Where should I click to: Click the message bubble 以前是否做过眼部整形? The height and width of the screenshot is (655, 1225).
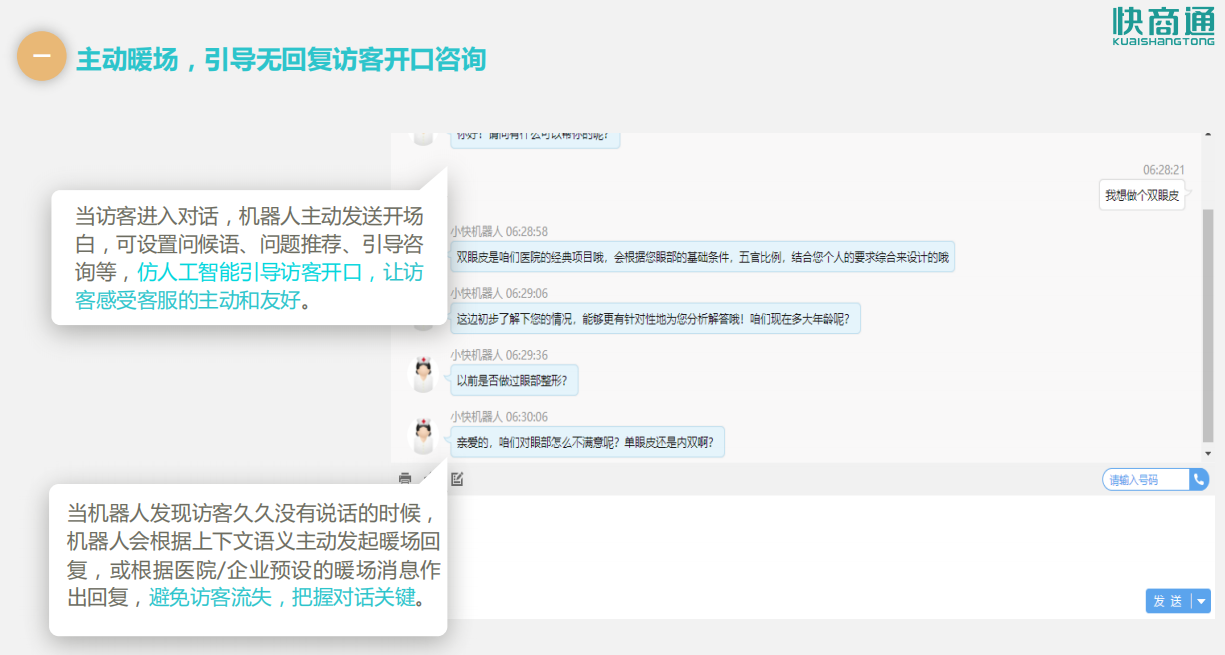coord(513,381)
